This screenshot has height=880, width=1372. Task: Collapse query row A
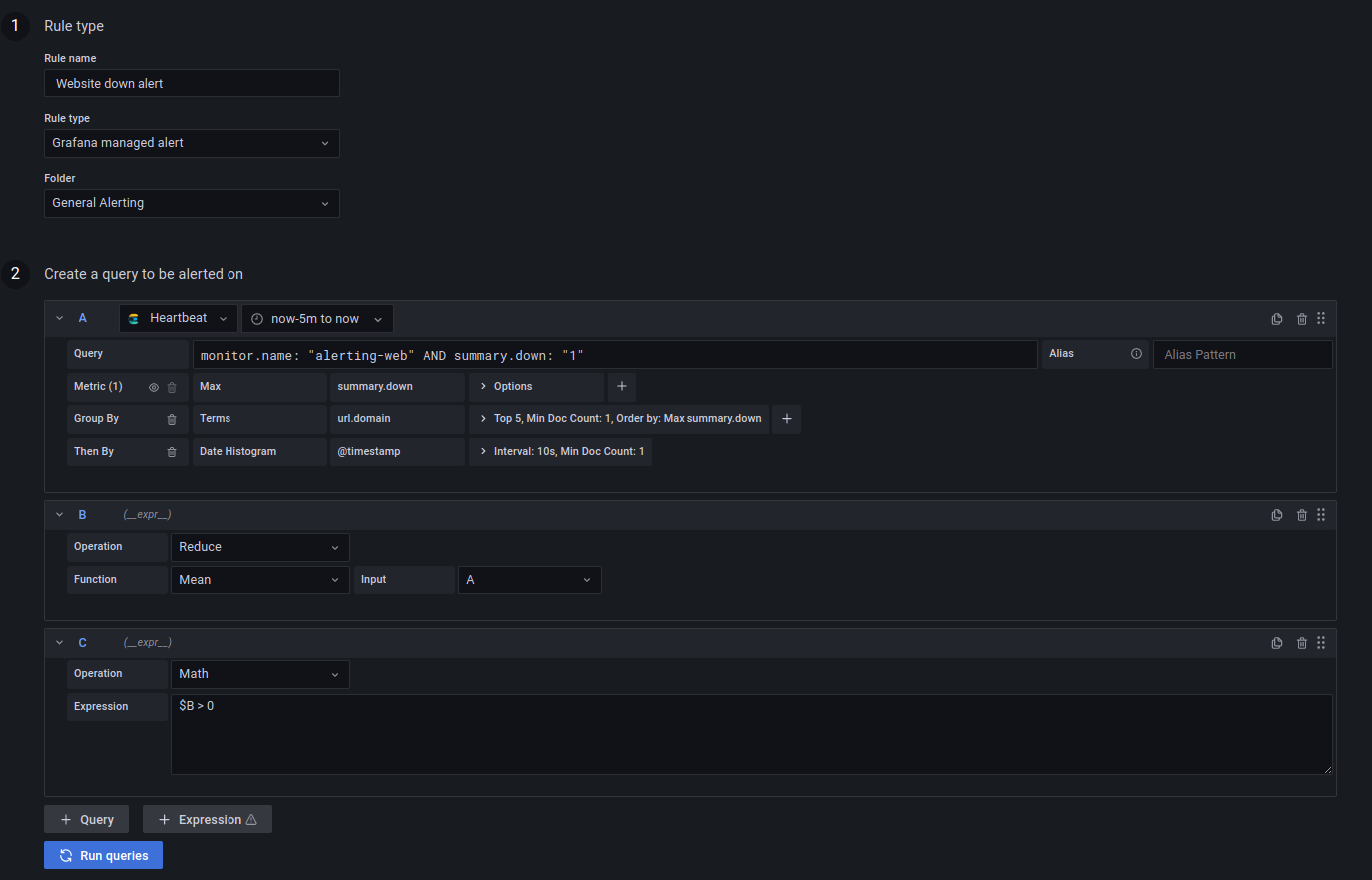59,318
